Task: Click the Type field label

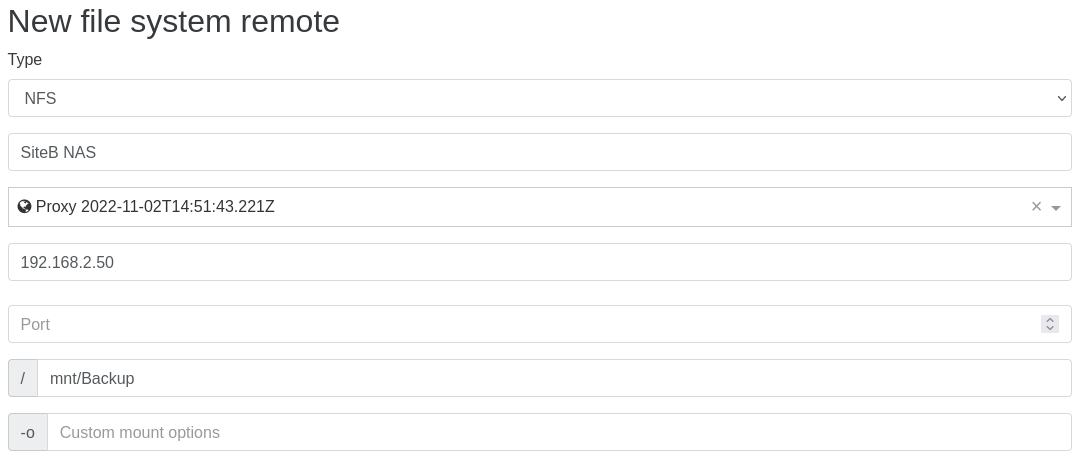Action: pos(25,60)
